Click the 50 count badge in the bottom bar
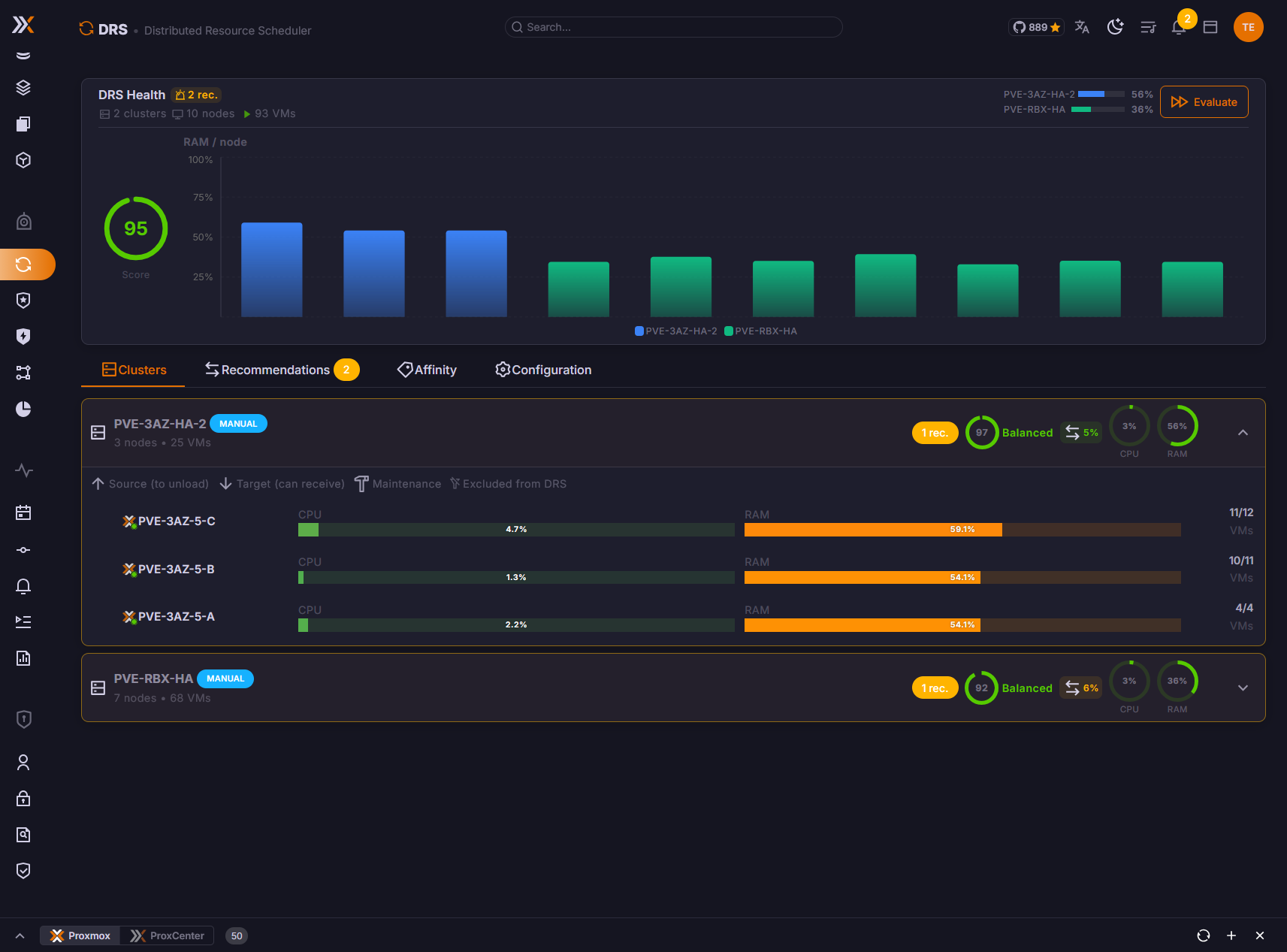 point(237,935)
